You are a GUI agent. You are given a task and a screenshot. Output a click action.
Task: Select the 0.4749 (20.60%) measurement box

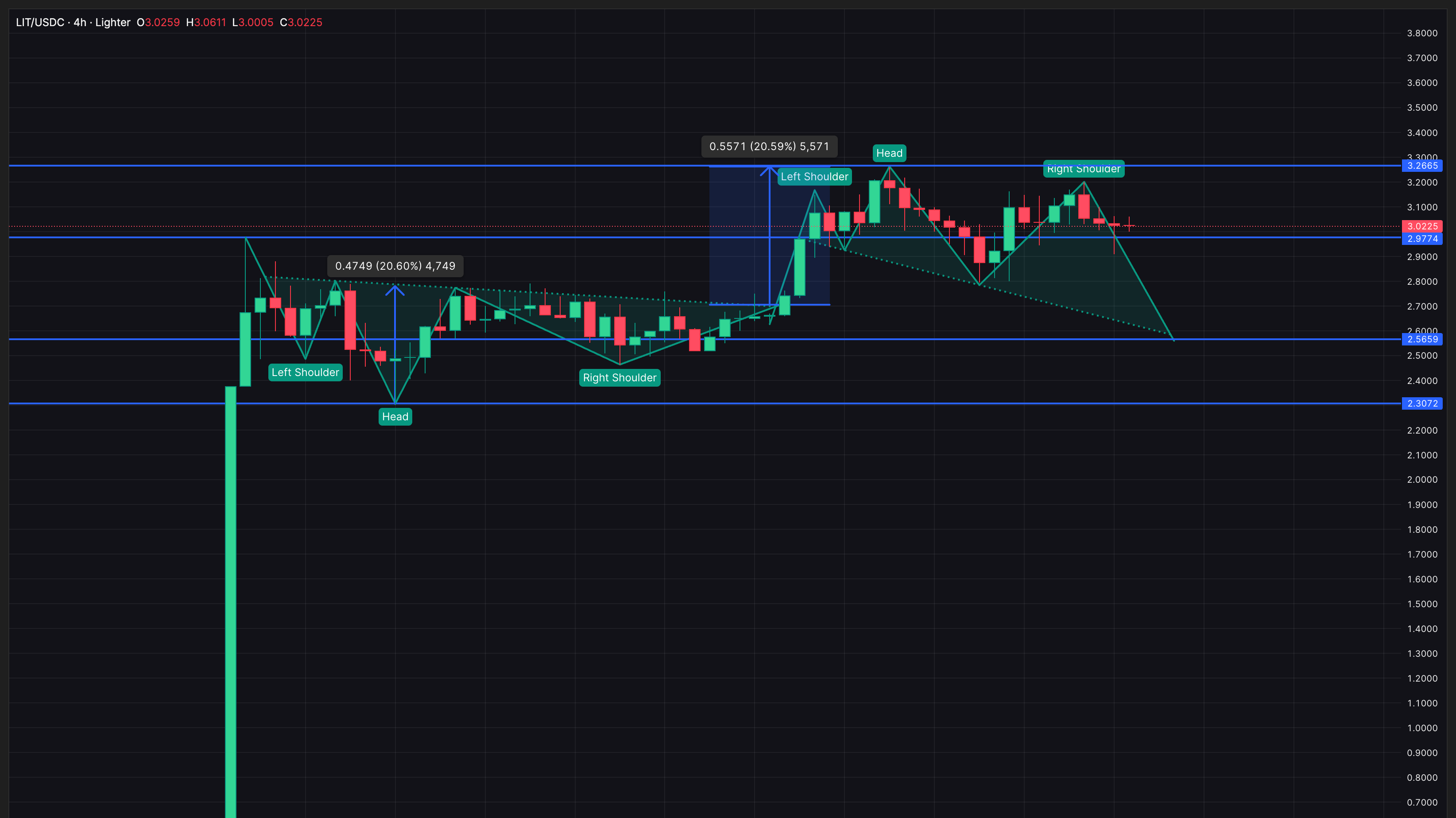pos(395,266)
